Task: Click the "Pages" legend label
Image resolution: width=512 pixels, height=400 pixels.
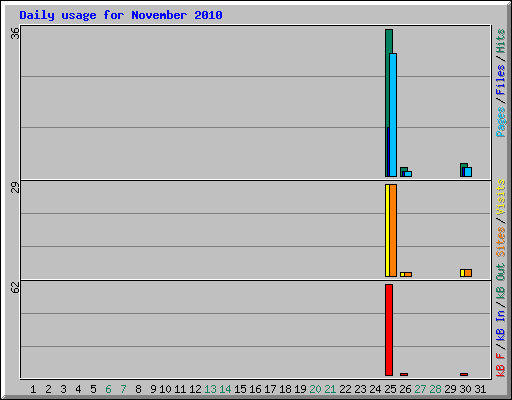Action: click(x=500, y=122)
